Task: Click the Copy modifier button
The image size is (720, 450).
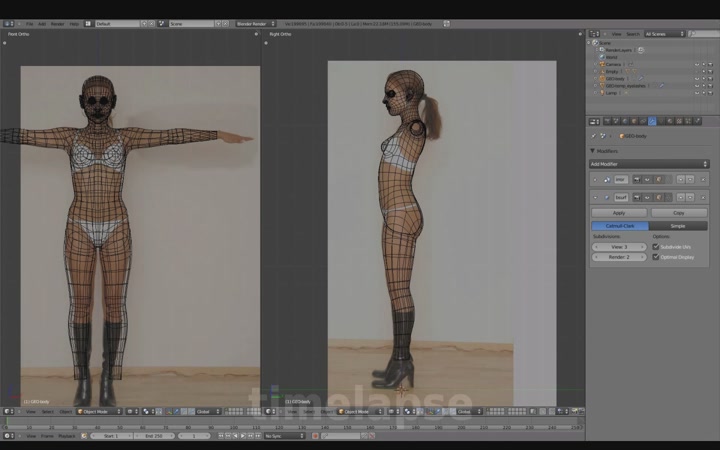Action: coord(679,213)
